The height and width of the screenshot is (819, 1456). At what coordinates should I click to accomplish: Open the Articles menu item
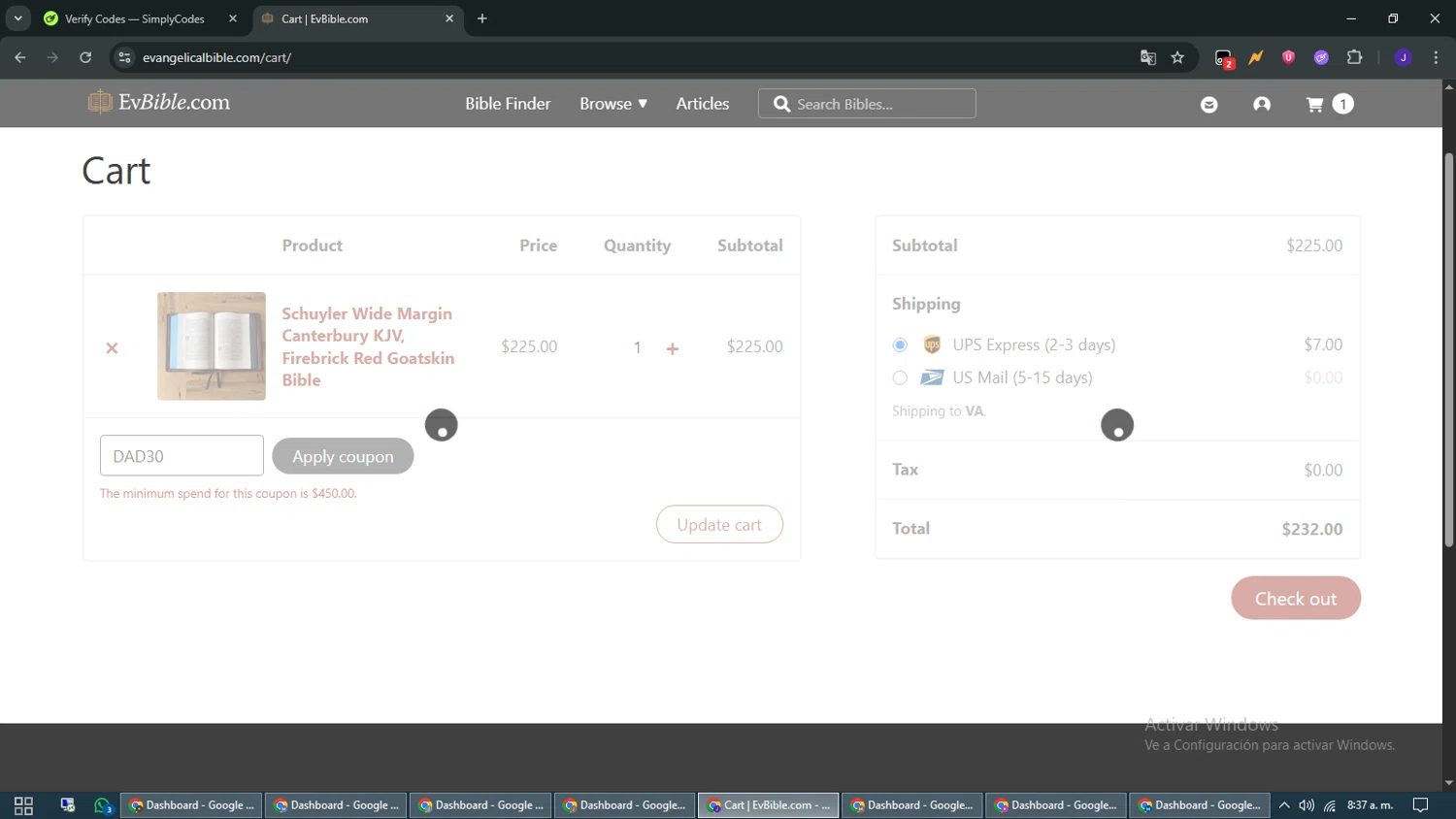[703, 104]
